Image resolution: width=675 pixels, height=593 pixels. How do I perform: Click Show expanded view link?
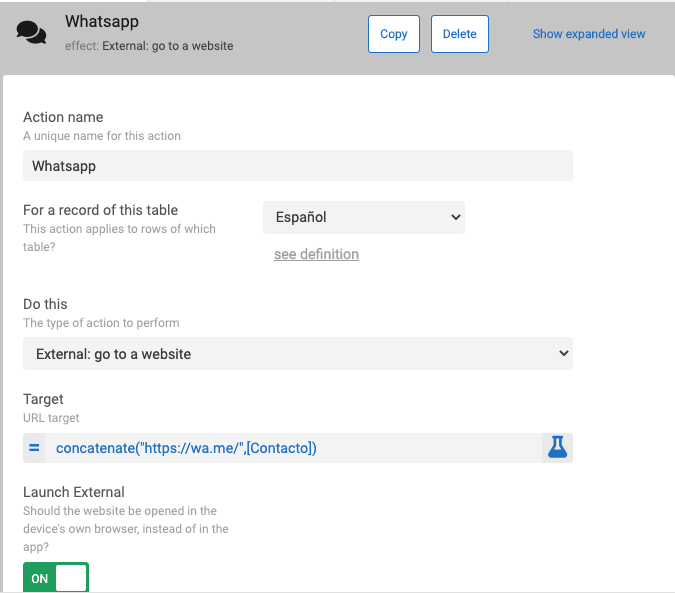(x=589, y=34)
